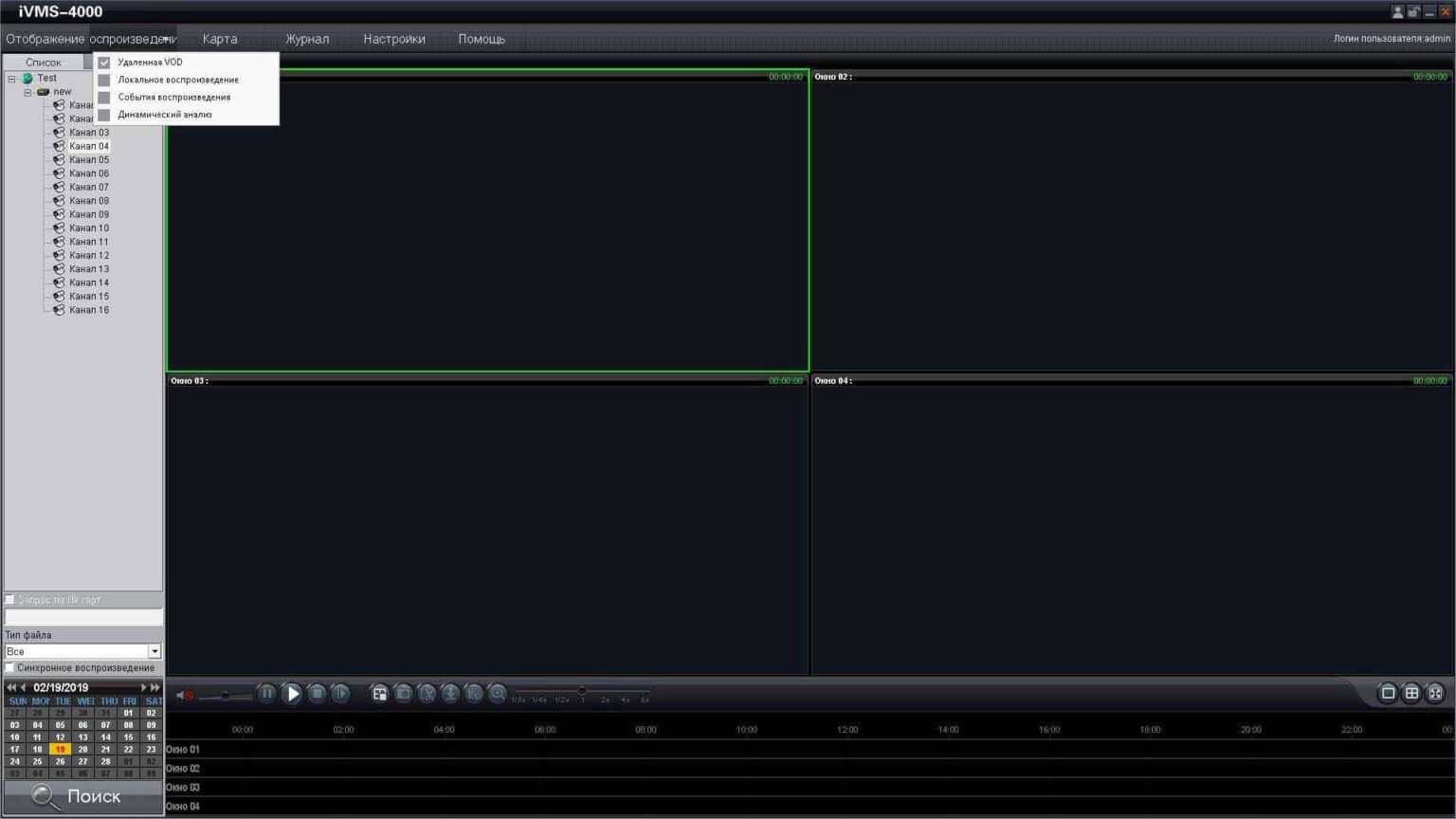Switch to single-window layout

tap(1388, 693)
